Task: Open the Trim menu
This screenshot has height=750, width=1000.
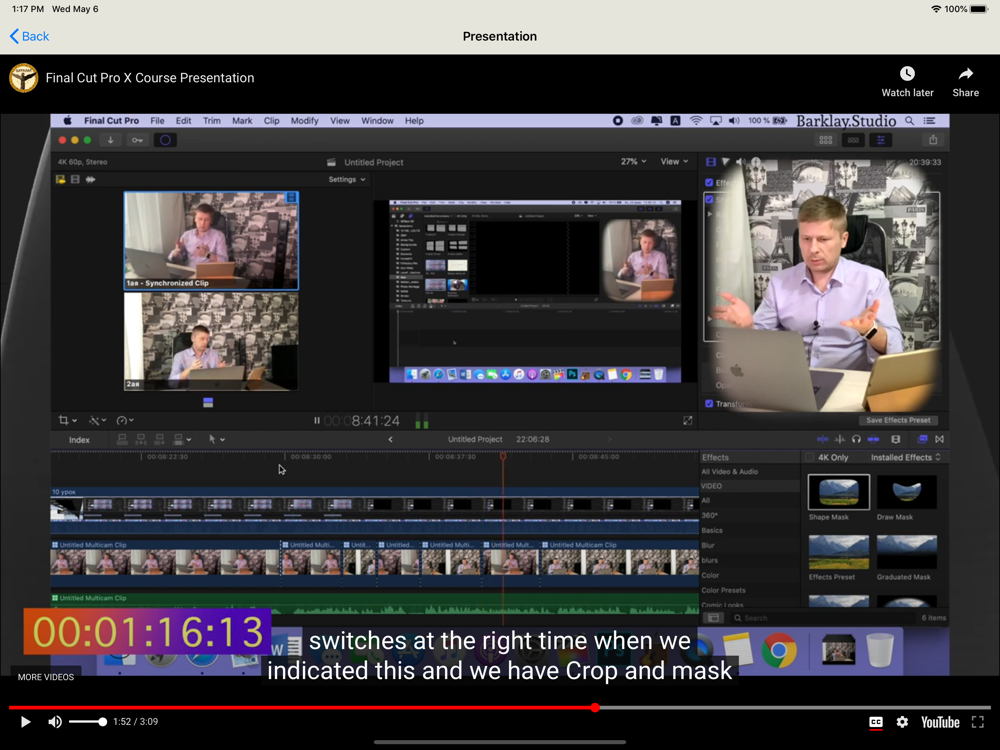Action: pos(212,121)
